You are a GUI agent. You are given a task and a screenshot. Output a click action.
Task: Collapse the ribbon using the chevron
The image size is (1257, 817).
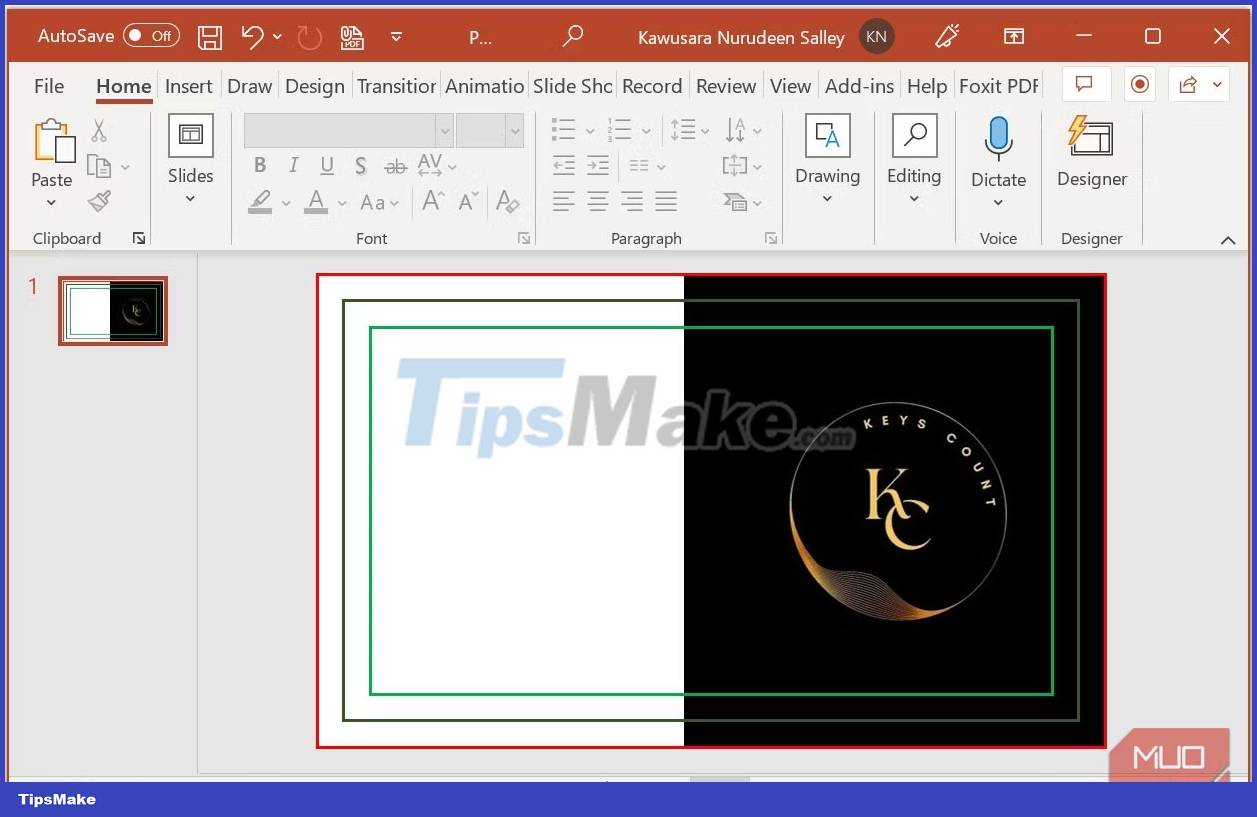(x=1228, y=239)
